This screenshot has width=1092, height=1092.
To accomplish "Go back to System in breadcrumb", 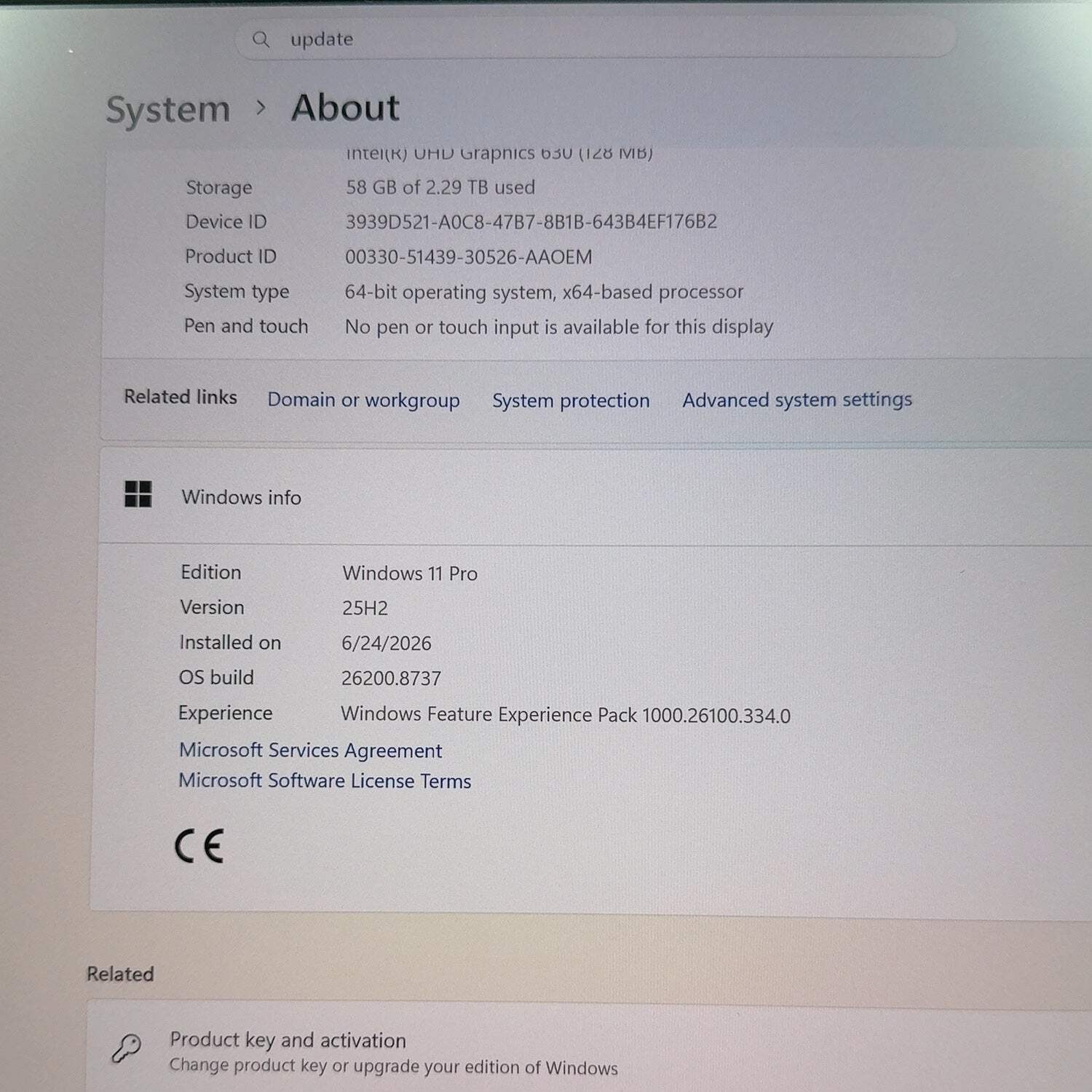I will coord(168,110).
